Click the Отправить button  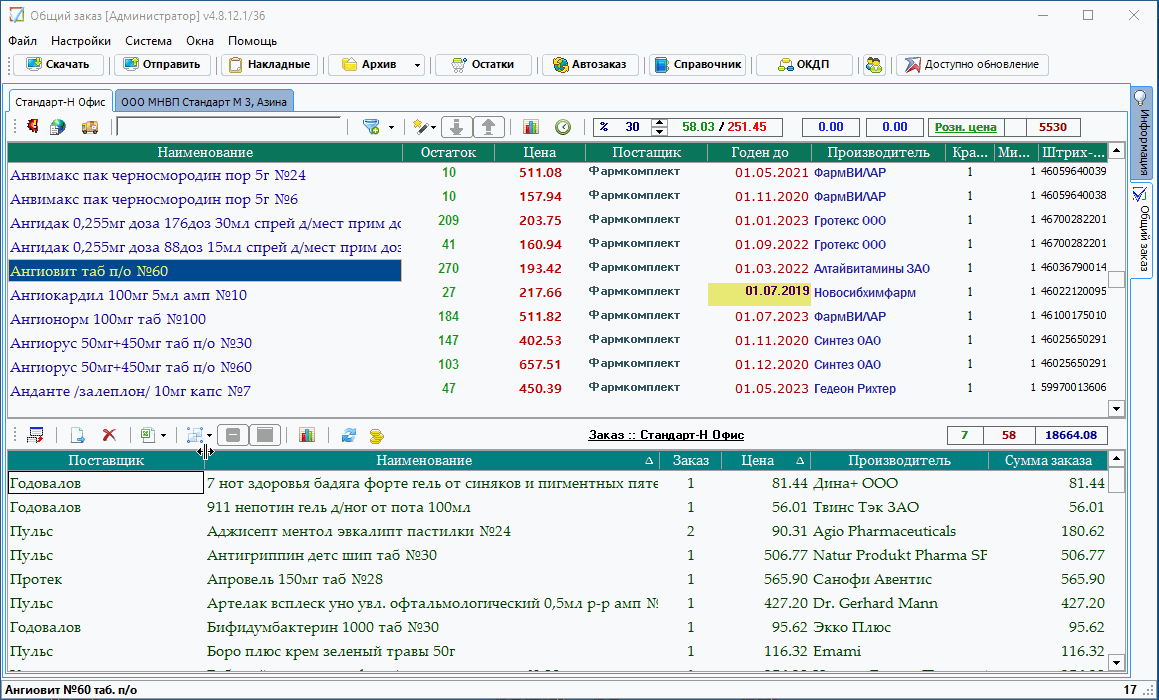tap(162, 64)
